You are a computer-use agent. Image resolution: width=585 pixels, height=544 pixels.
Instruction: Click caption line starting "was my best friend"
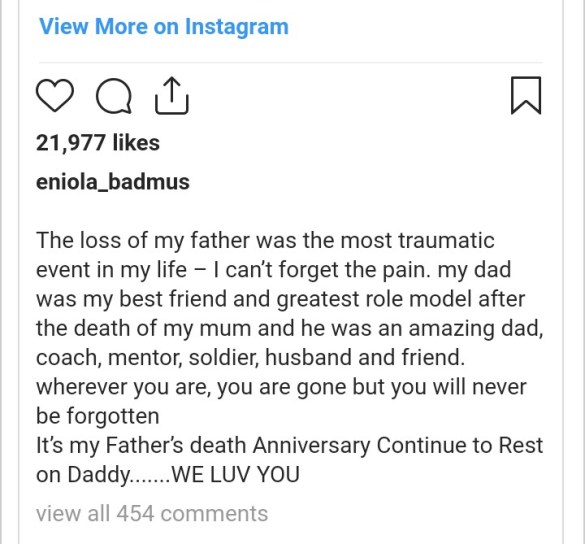click(281, 299)
